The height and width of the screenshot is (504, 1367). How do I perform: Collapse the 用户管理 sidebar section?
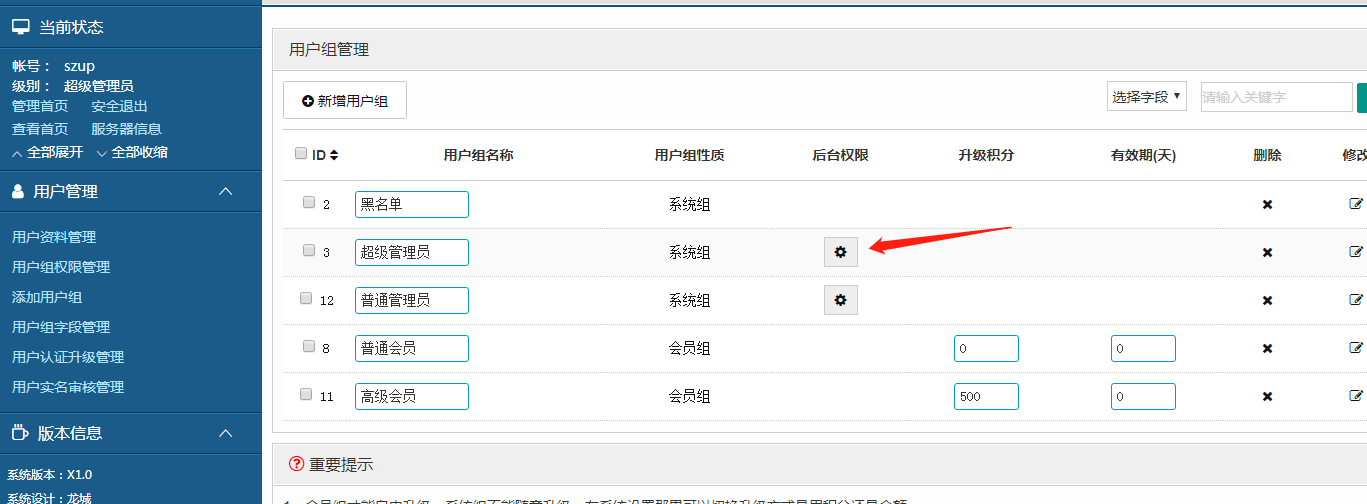click(226, 191)
